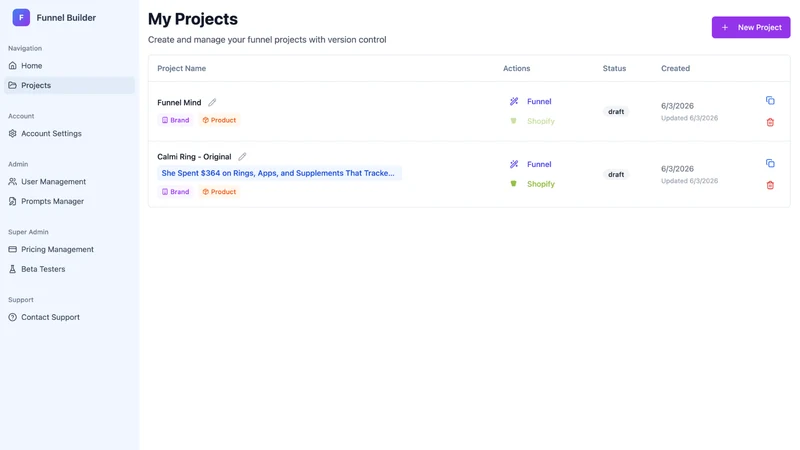Delete the Calmi Ring project

click(x=770, y=185)
